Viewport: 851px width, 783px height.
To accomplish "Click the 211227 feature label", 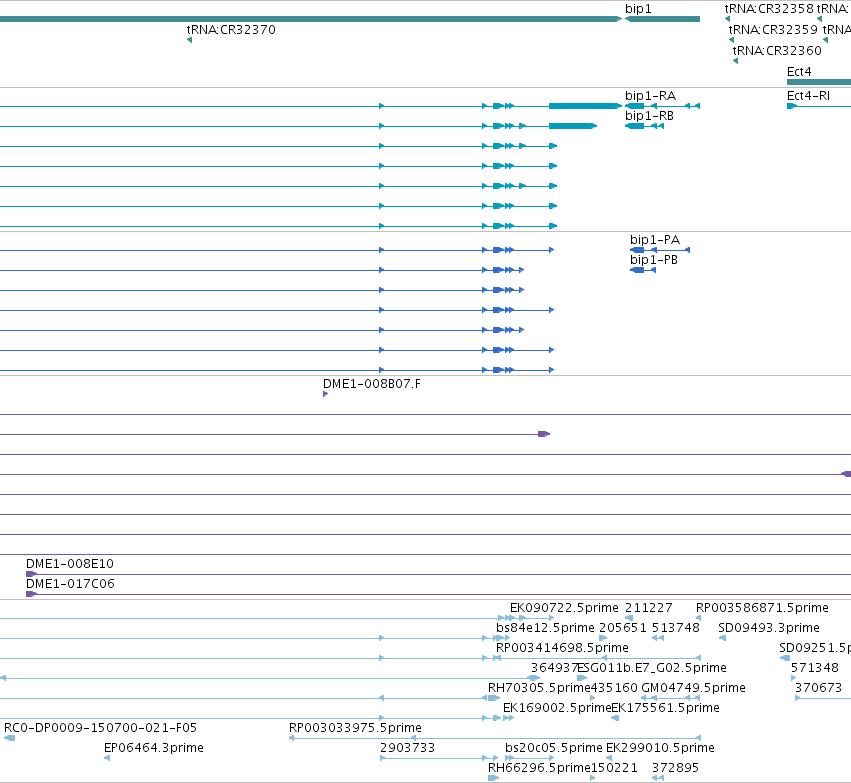I will (x=649, y=607).
